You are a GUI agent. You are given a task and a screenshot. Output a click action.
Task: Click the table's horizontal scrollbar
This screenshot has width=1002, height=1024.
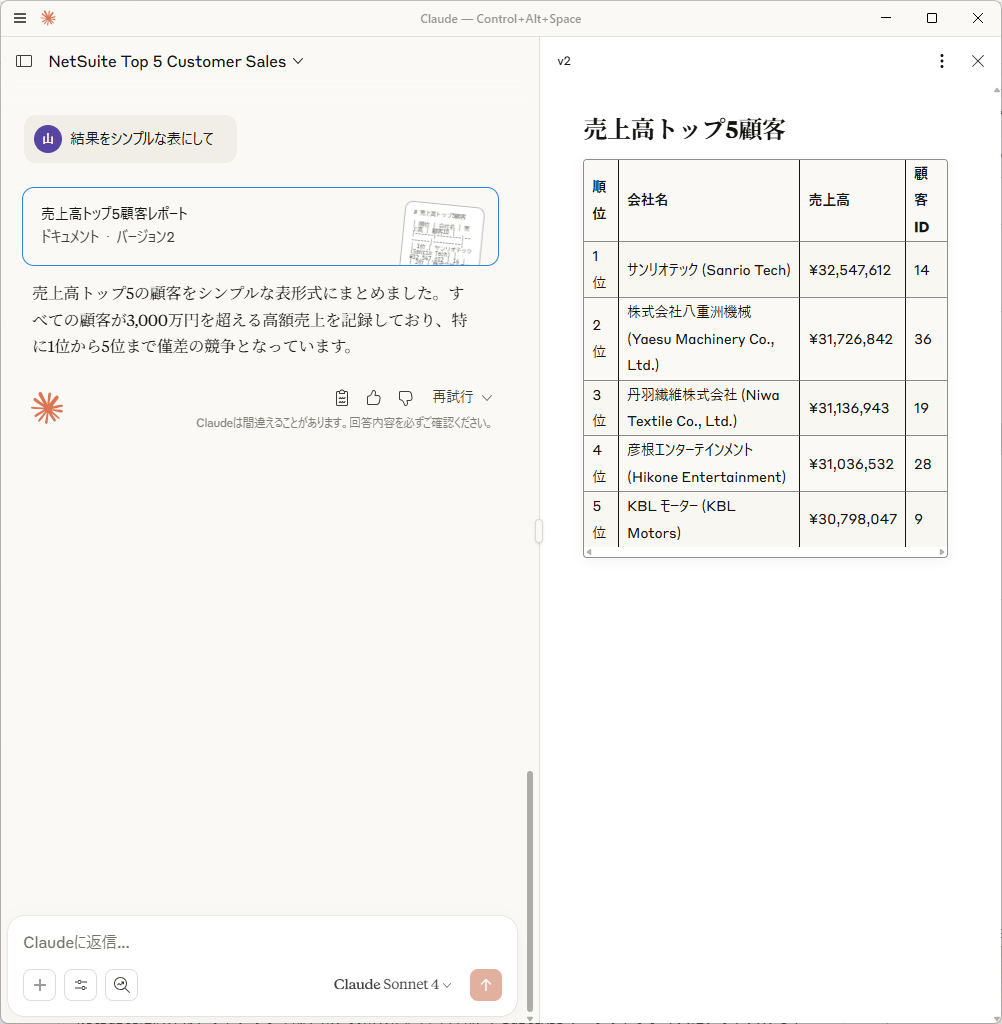(766, 552)
